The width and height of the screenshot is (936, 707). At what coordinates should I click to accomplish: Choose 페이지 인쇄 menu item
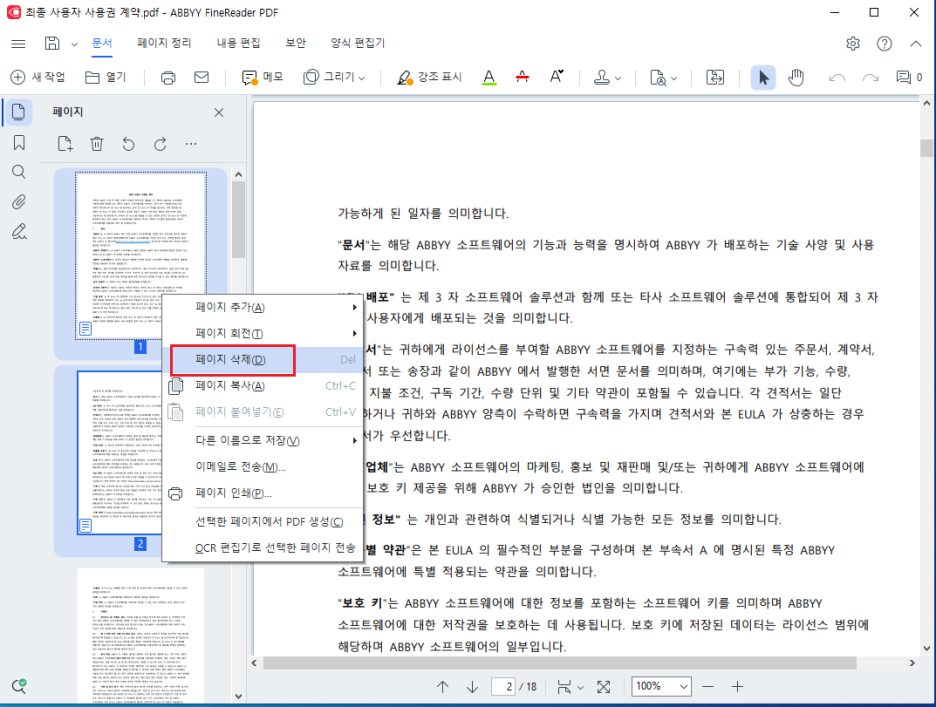(263, 493)
